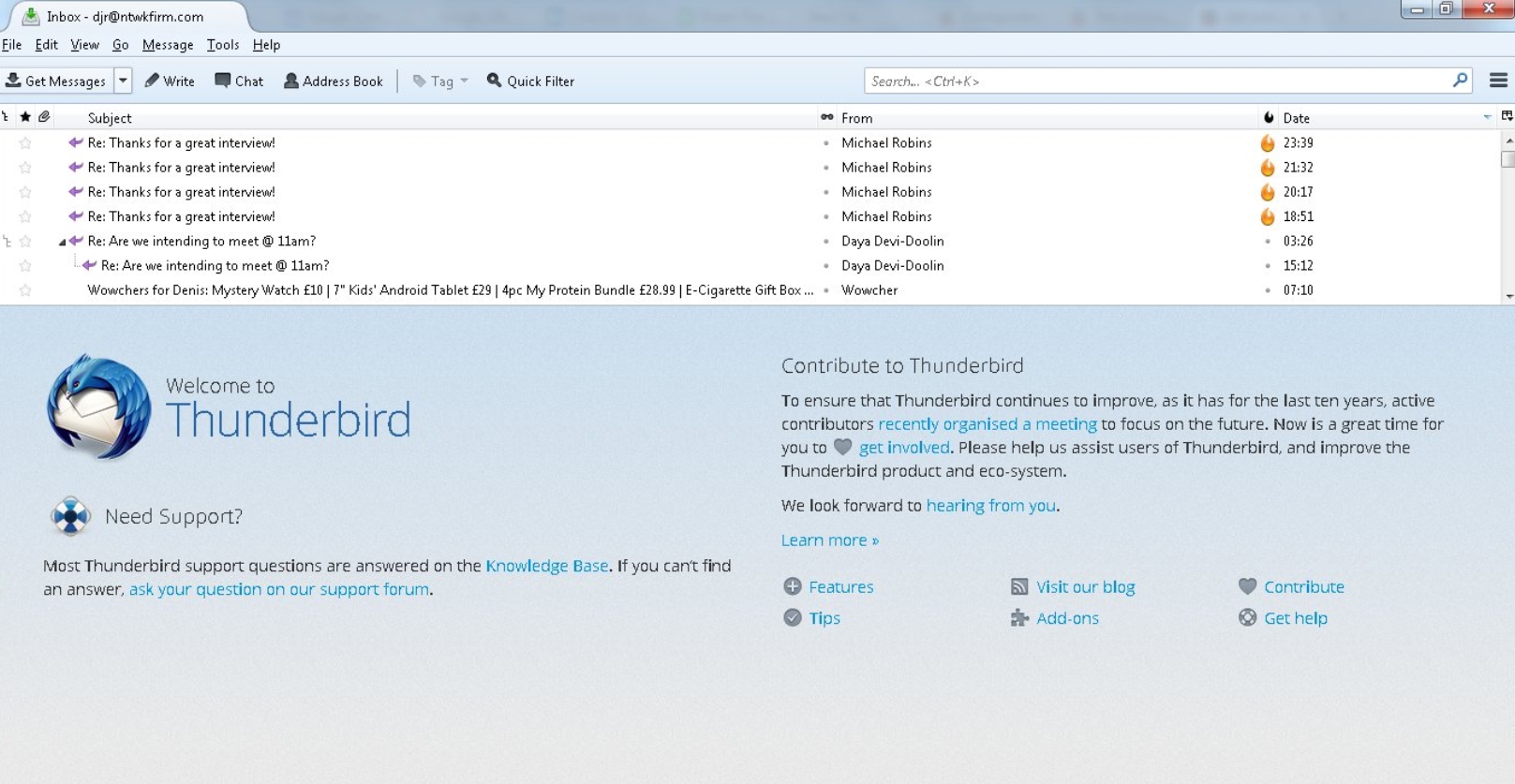Open the Tools menu
This screenshot has width=1515, height=784.
223,45
